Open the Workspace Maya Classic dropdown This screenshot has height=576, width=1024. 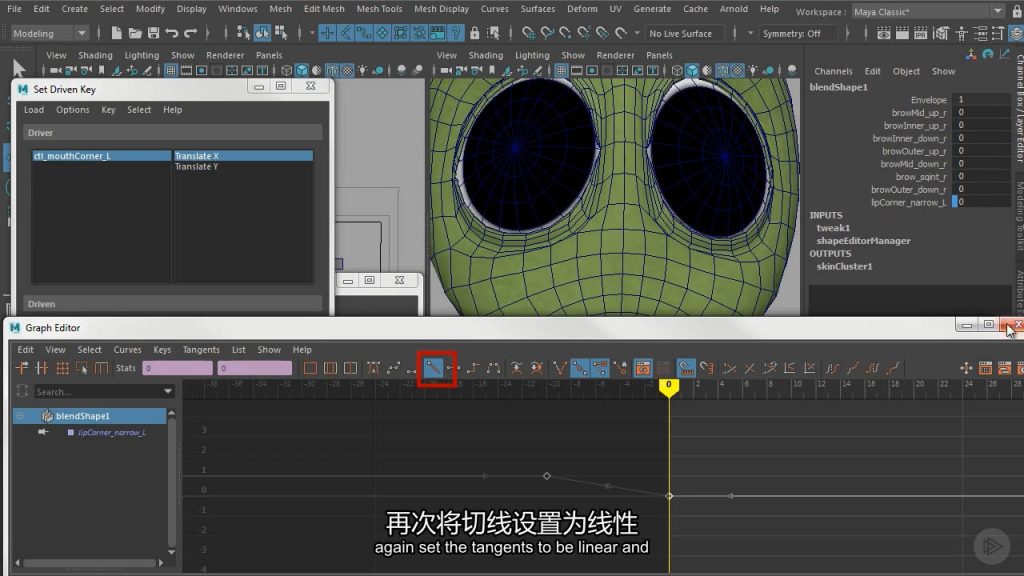click(928, 12)
